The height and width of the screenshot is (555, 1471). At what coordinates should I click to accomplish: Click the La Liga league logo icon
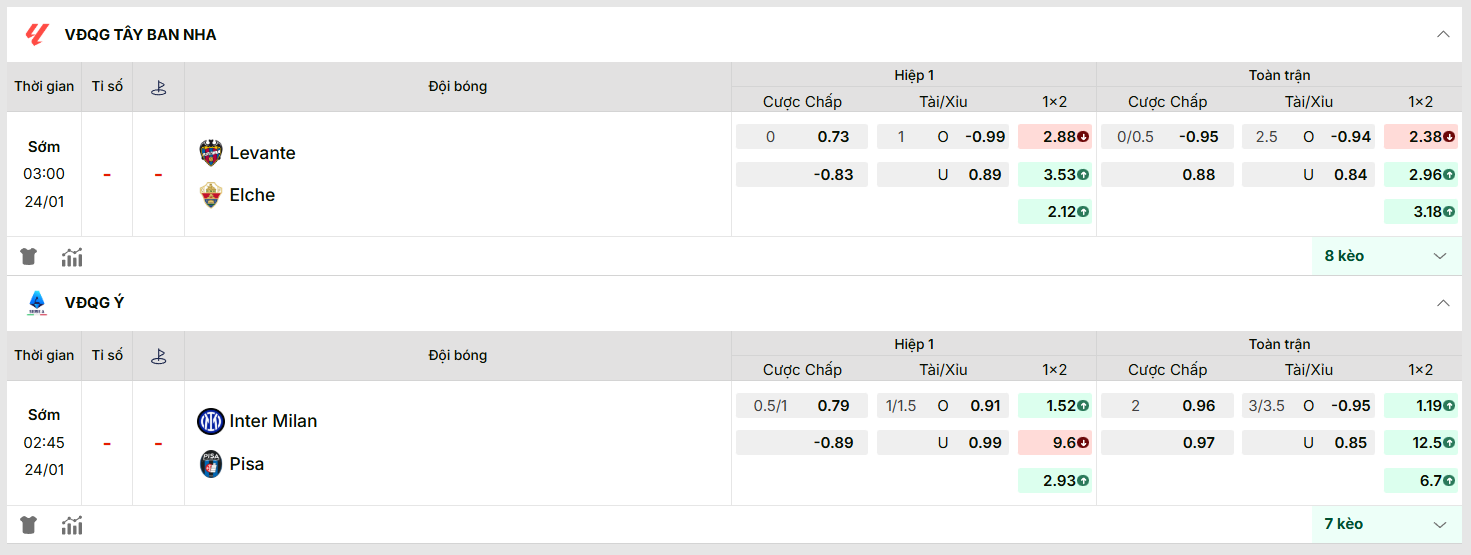pyautogui.click(x=37, y=35)
